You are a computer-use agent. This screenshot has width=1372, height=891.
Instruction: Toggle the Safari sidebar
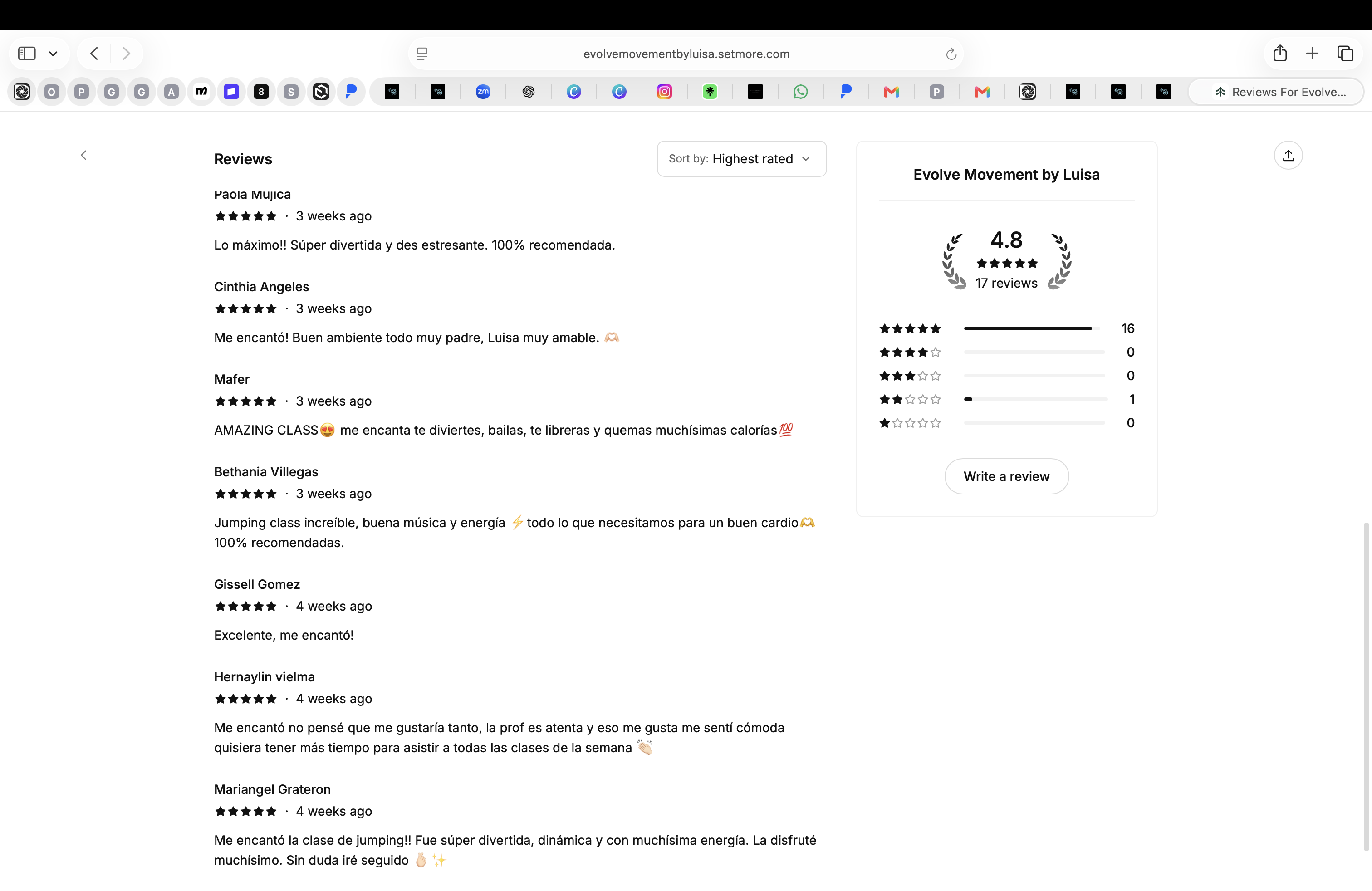27,54
